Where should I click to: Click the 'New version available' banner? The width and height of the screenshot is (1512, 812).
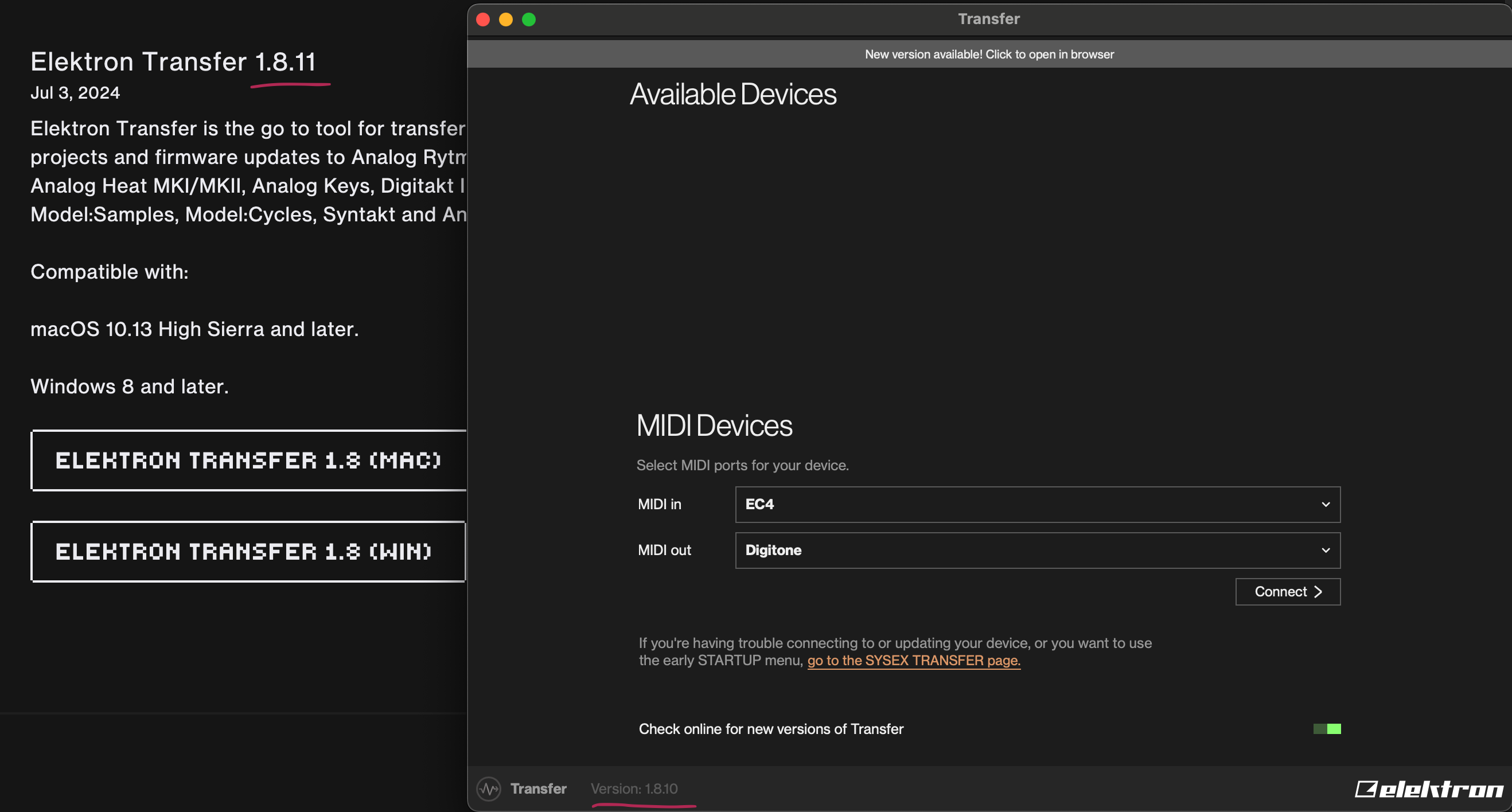[x=989, y=54]
